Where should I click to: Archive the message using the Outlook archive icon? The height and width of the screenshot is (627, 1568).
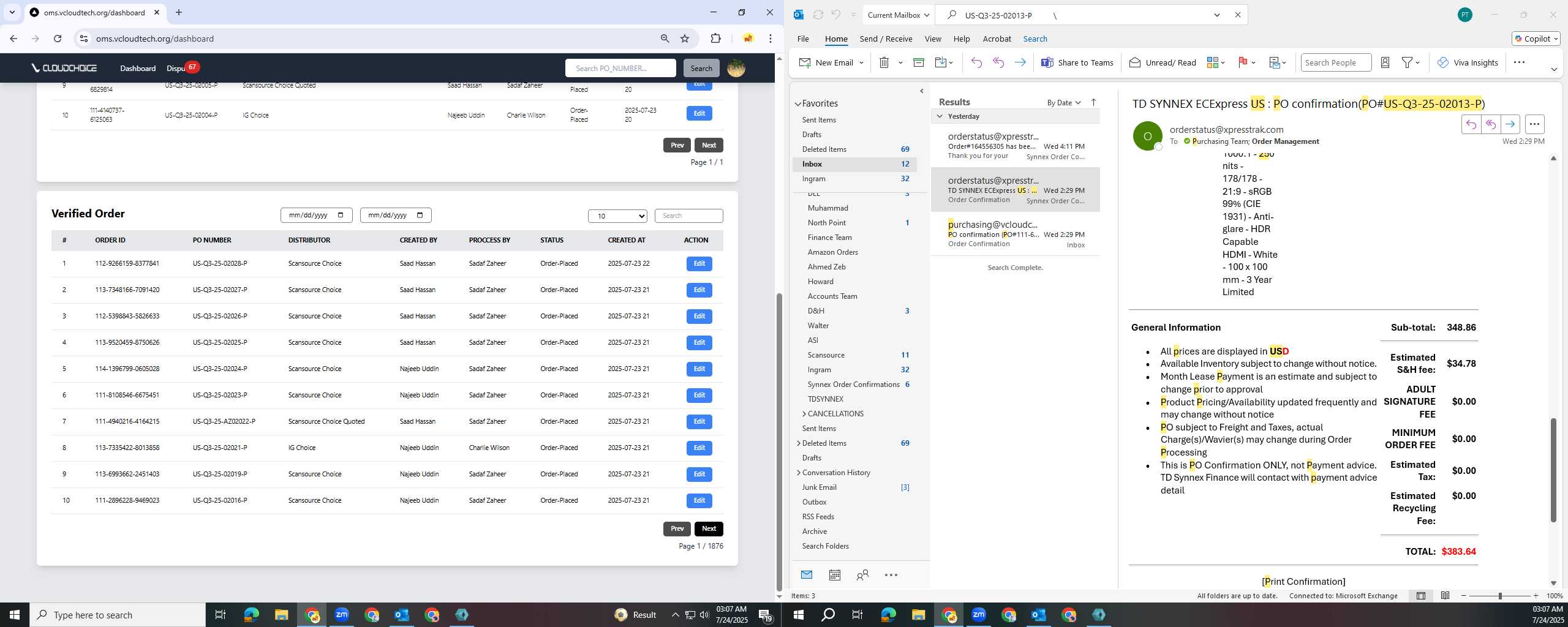click(918, 62)
